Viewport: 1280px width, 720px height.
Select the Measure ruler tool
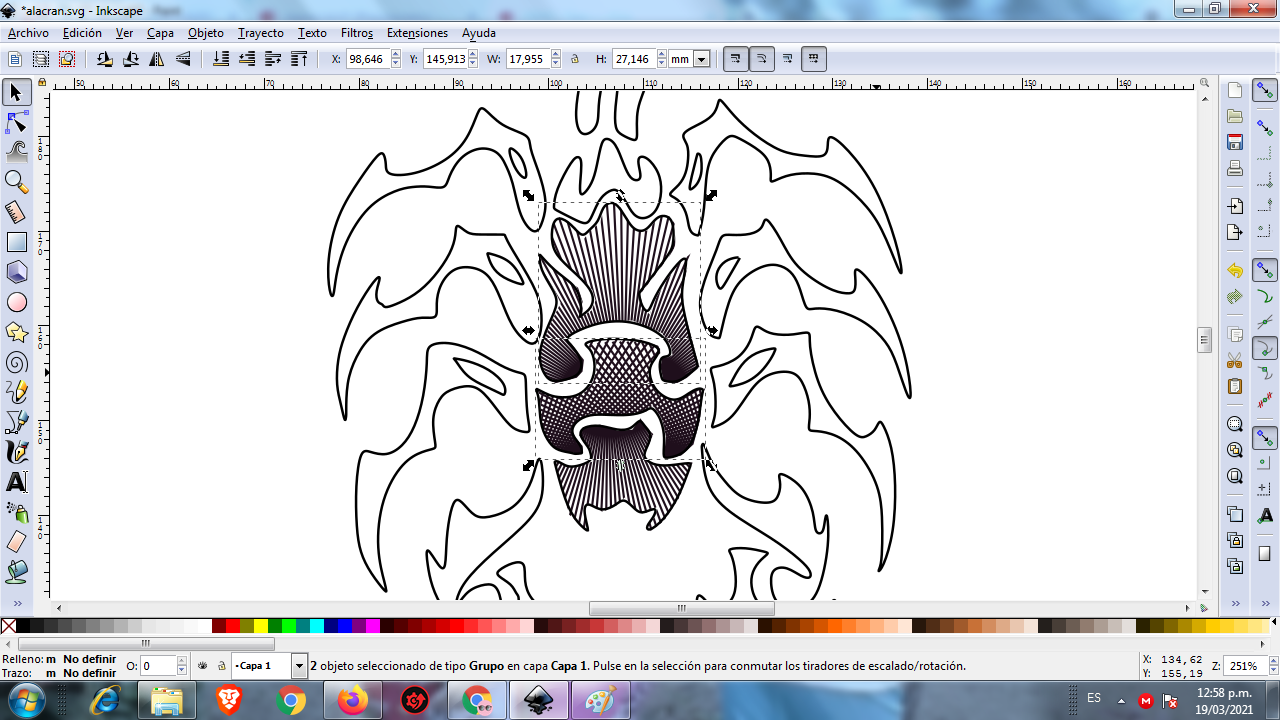[x=16, y=212]
